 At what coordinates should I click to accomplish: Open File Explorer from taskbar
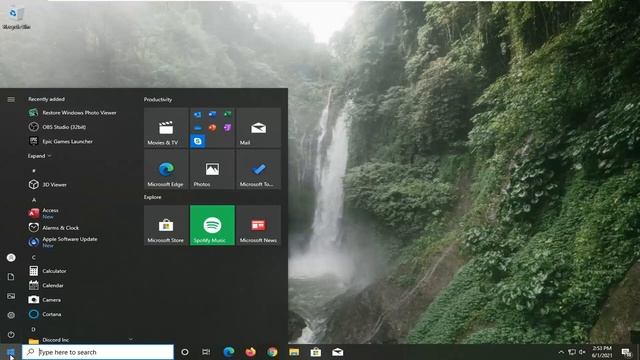(294, 352)
